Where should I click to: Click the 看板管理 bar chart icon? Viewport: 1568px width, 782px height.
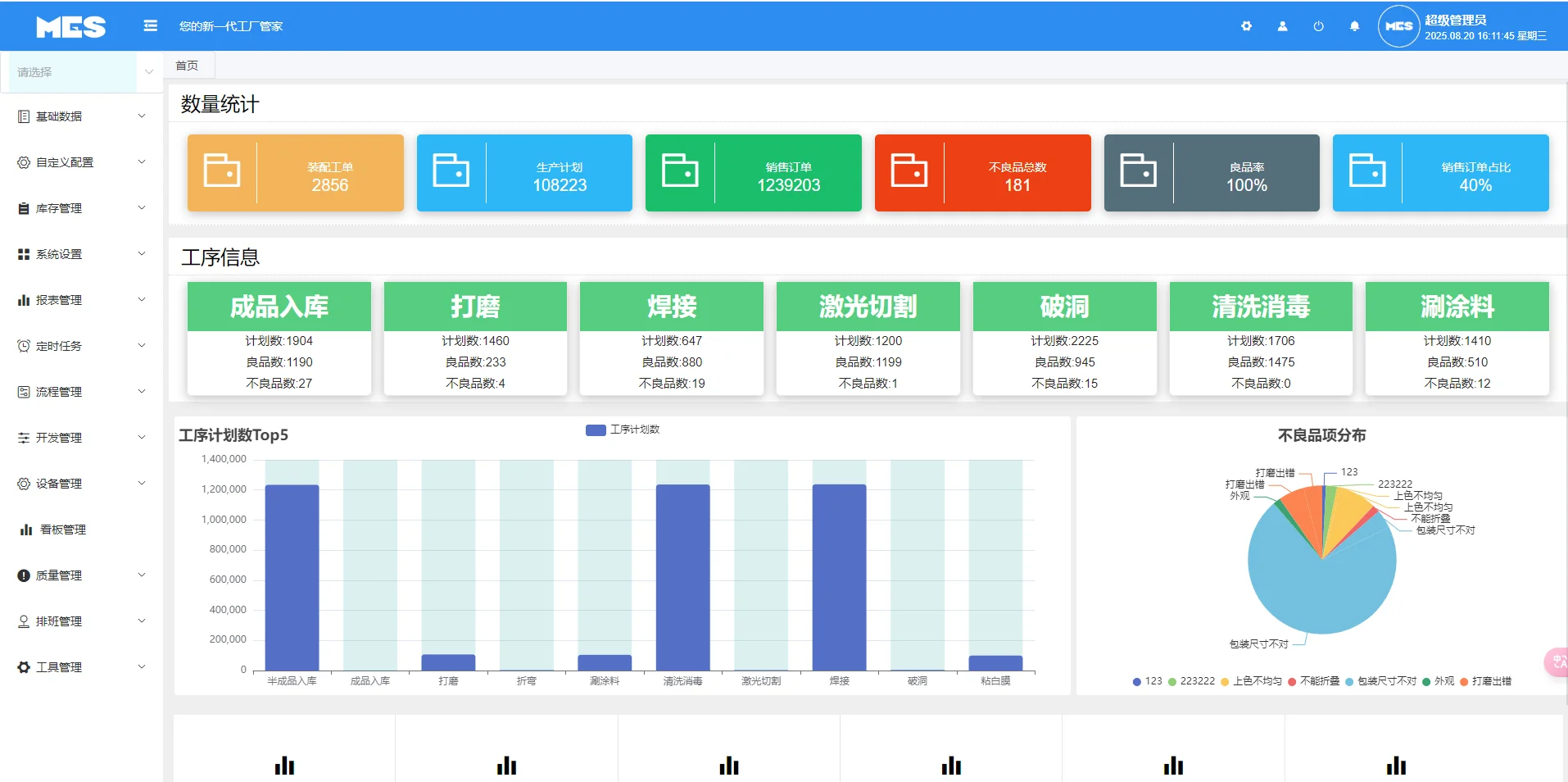(x=26, y=530)
